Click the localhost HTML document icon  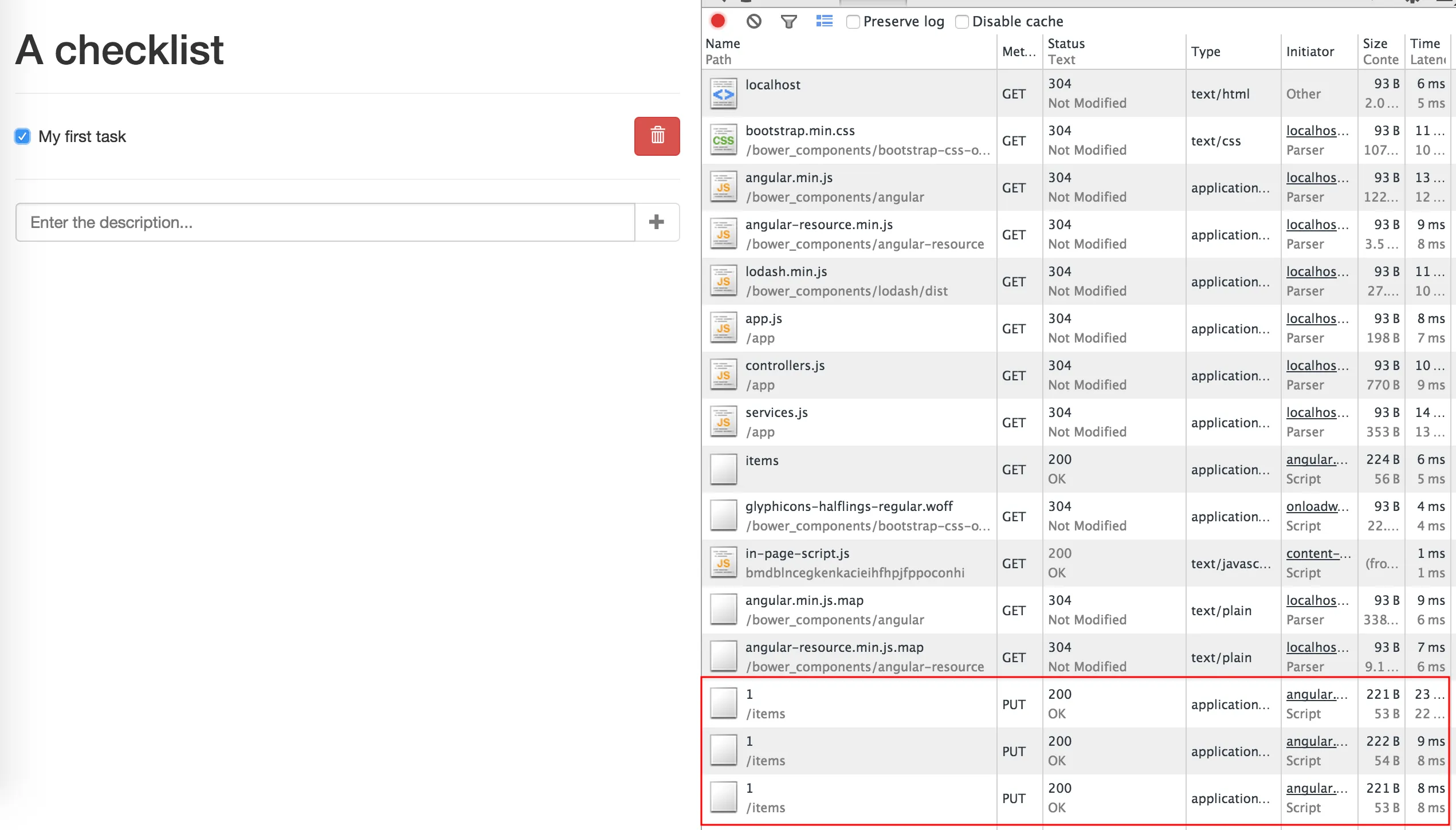tap(723, 94)
